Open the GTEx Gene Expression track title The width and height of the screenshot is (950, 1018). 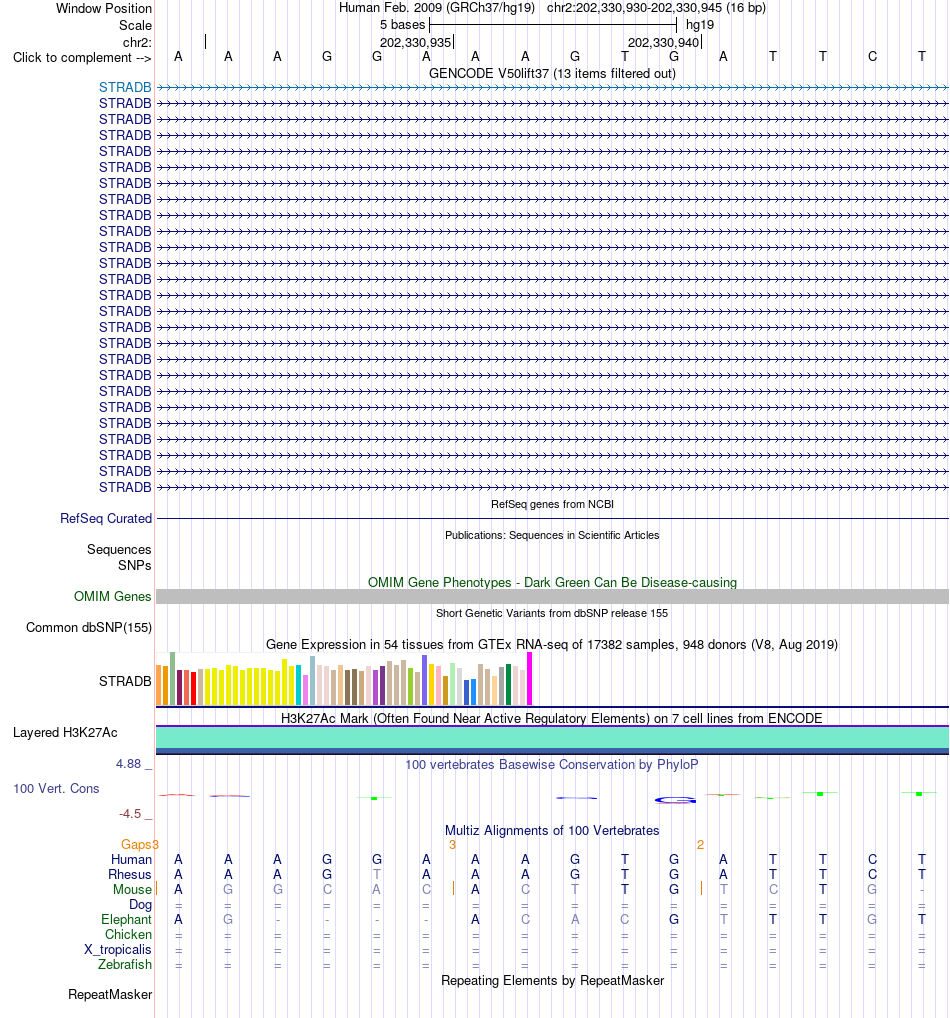tap(552, 645)
